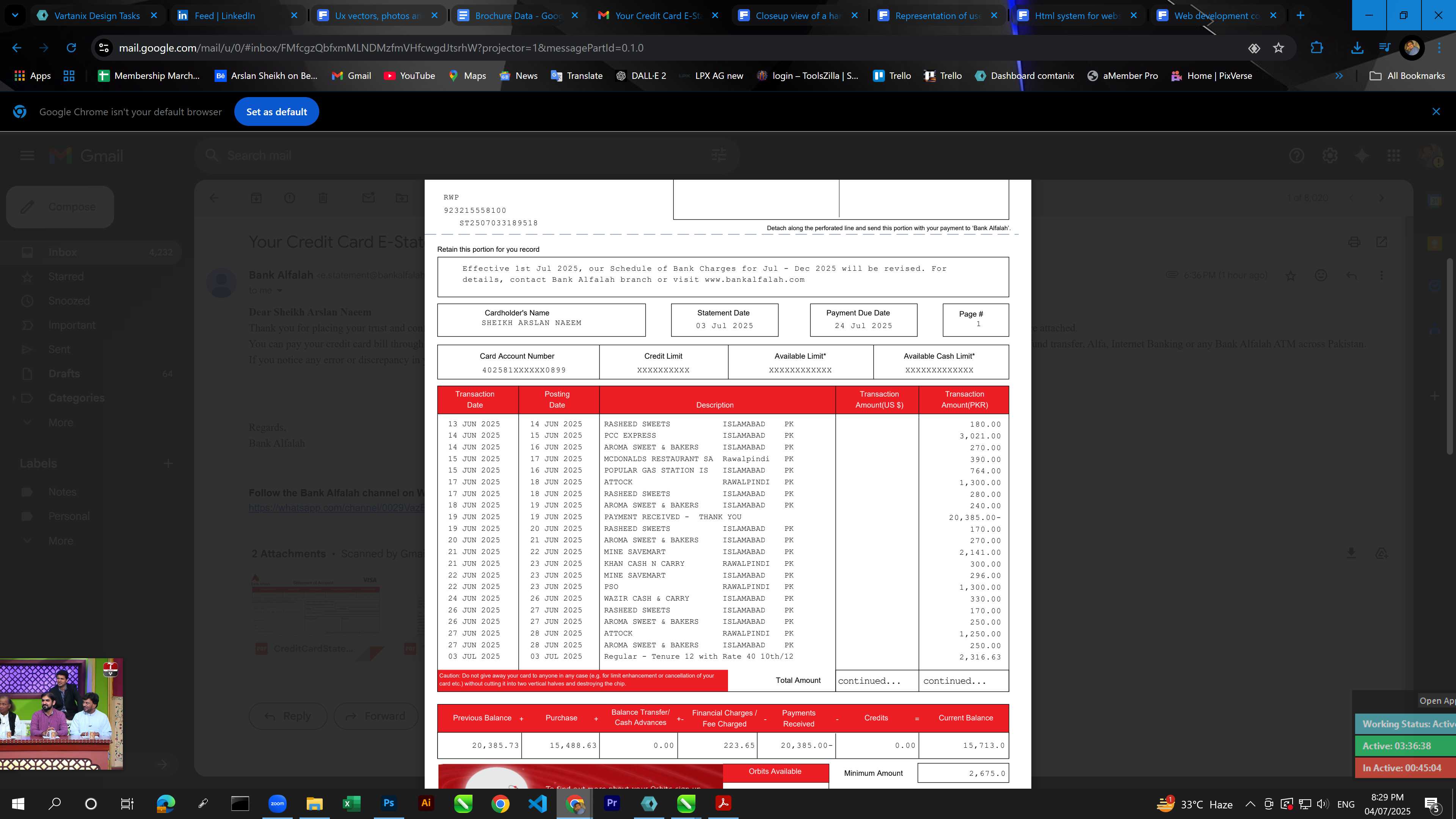This screenshot has height=819, width=1456.
Task: Open File Explorer from the taskbar
Action: click(314, 803)
